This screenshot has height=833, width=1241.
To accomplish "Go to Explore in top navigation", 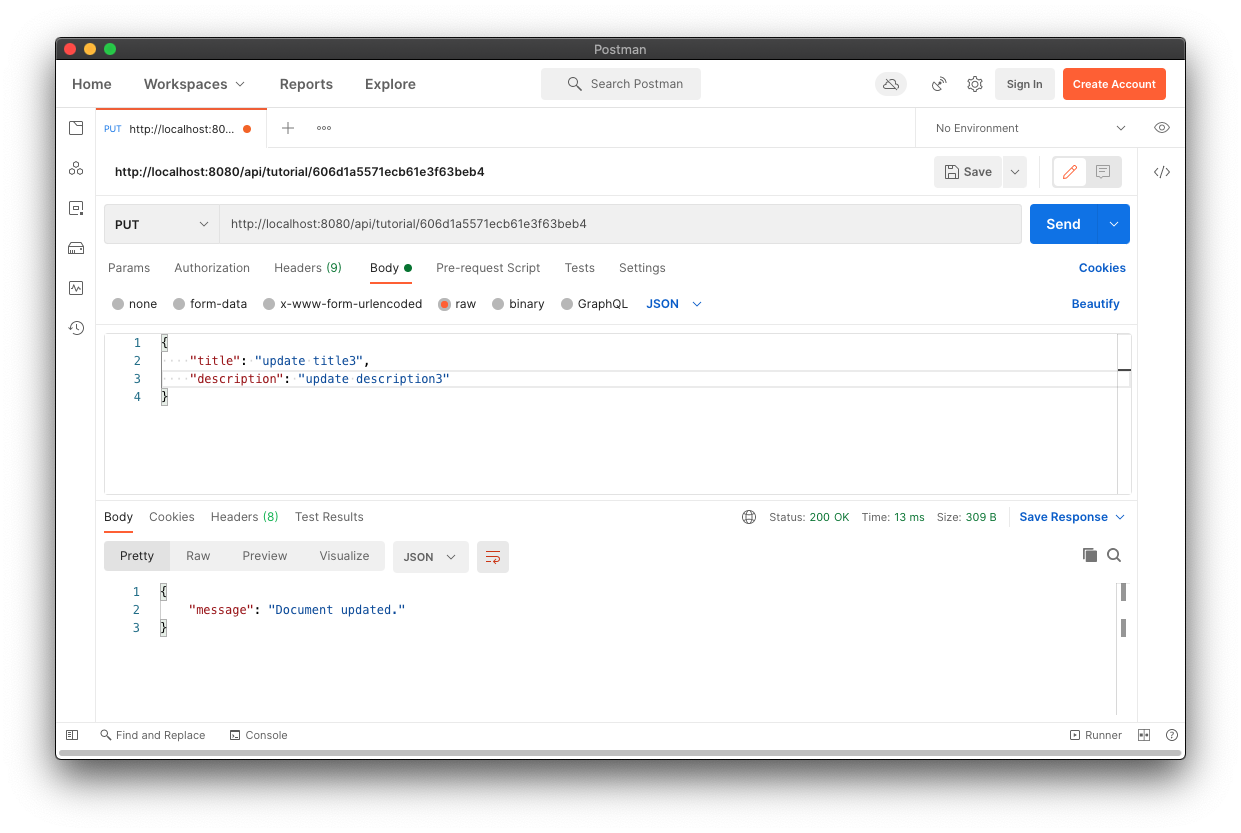I will click(390, 84).
